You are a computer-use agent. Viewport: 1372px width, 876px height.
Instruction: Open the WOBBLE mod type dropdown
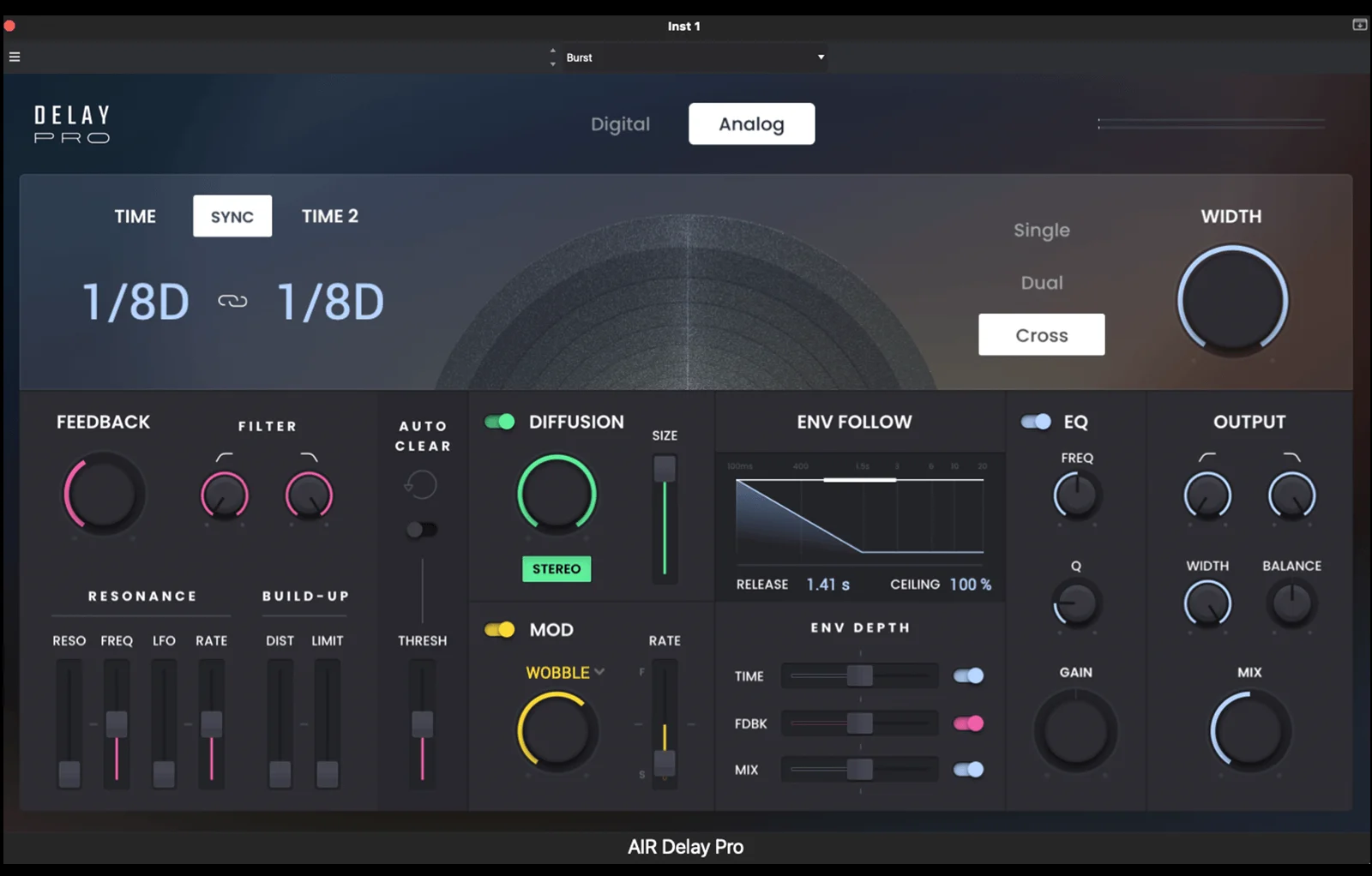[x=563, y=673]
